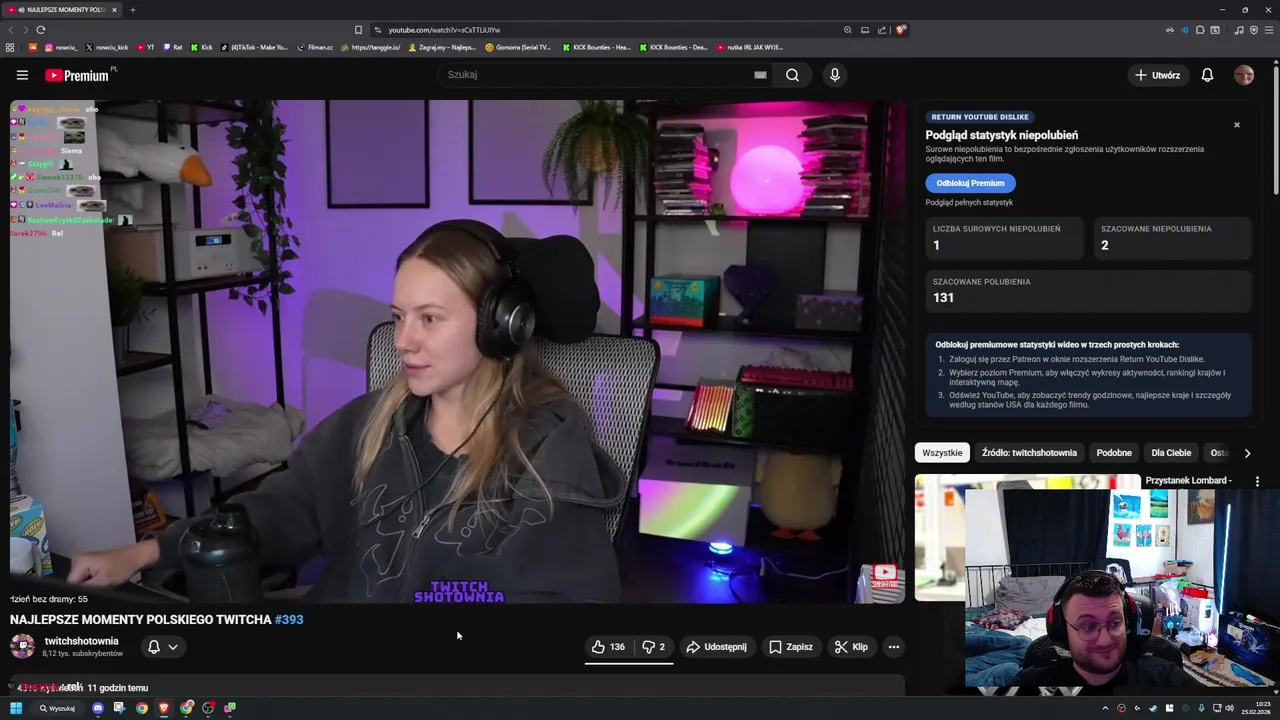The width and height of the screenshot is (1280, 720).
Task: Create a clip with Klip button
Action: pos(851,647)
